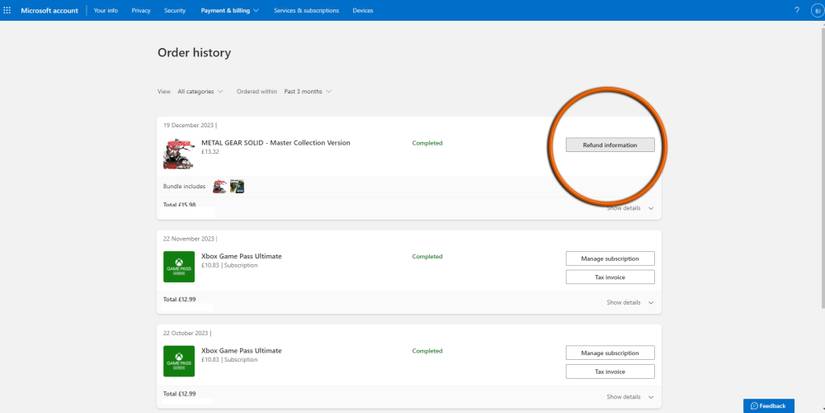Click the second bundle item icon
Screen dimensions: 825x413
[237, 186]
